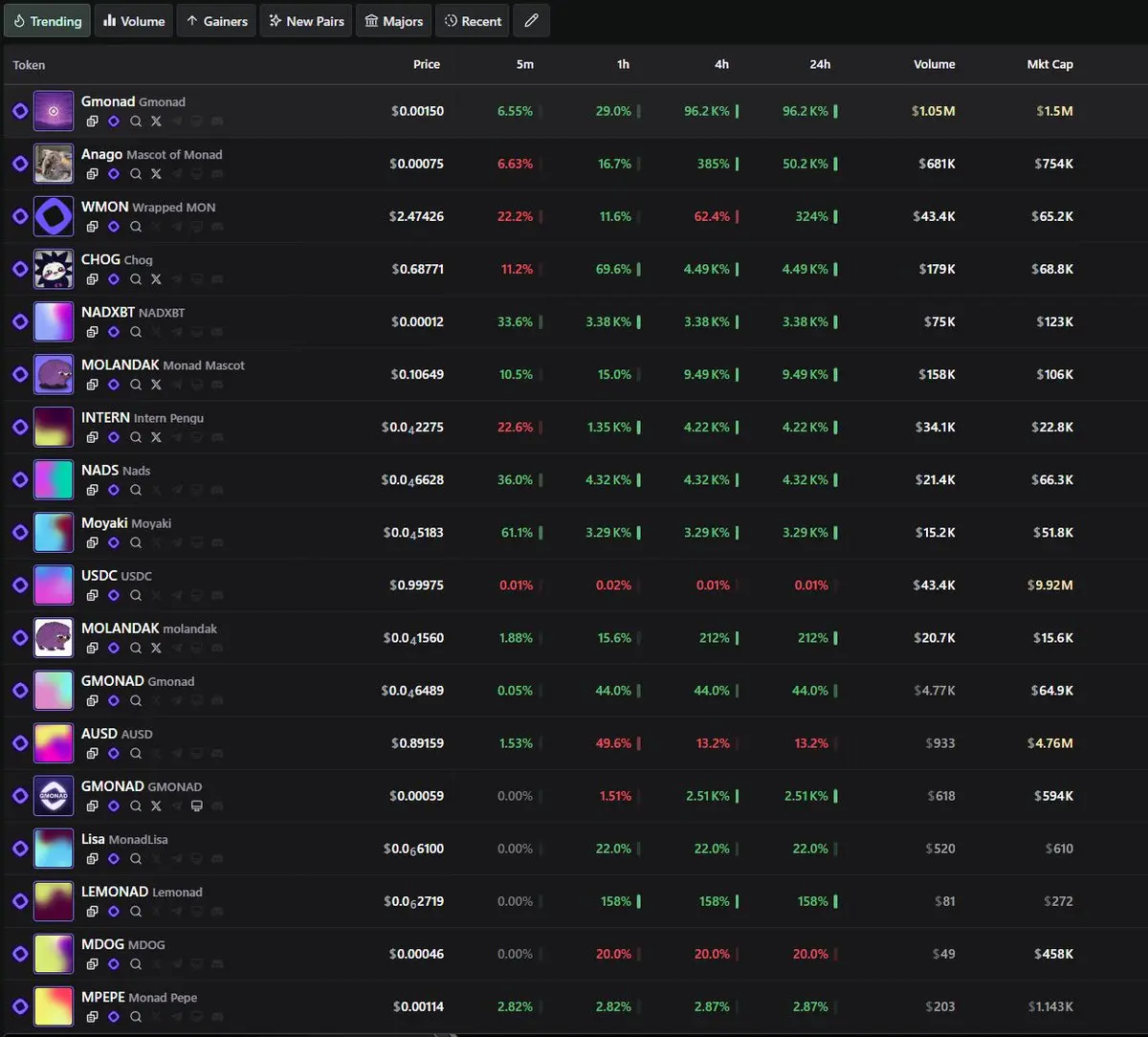Open X link in GMONAD $0.00059 row
This screenshot has width=1148, height=1037.
coord(156,805)
